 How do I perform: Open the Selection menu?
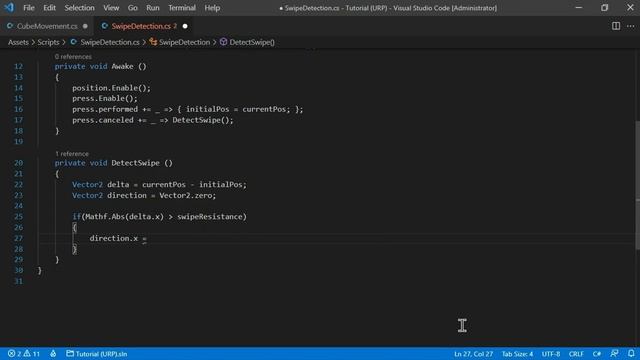pos(79,8)
